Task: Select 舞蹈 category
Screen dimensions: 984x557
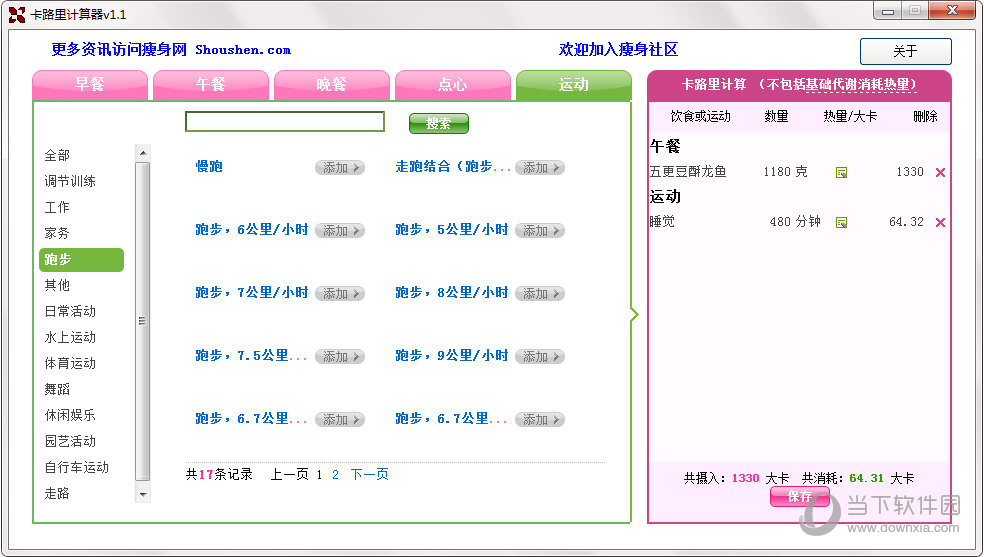Action: point(57,390)
